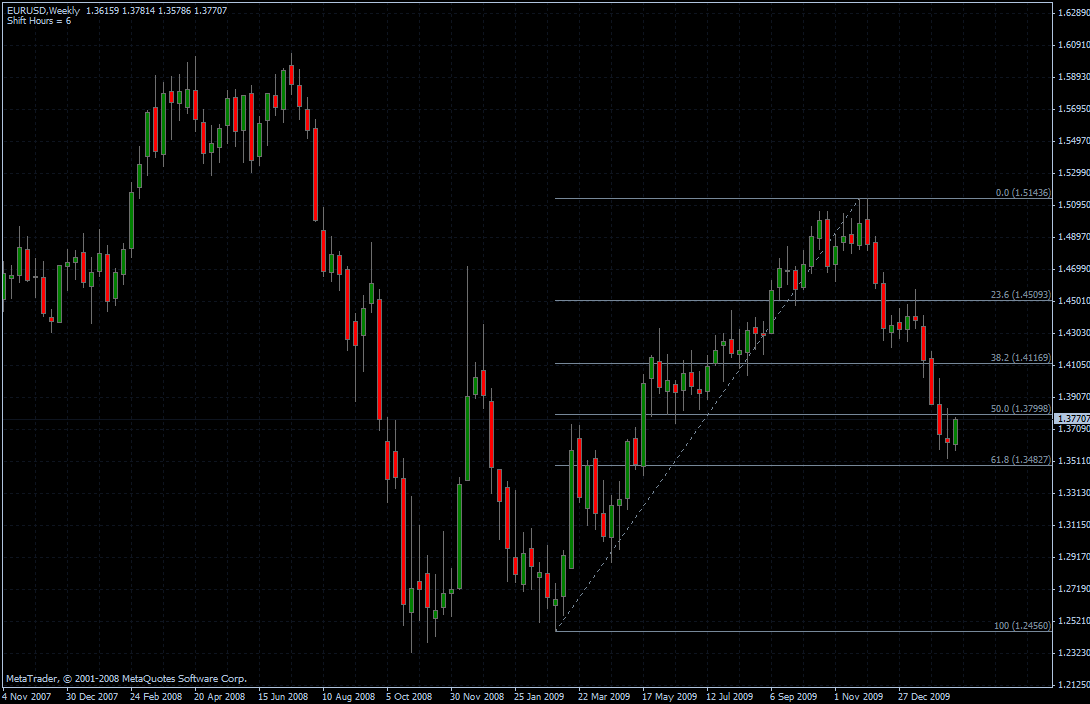Screen dimensions: 1090x704
Task: Click the 1.48970 price scale value
Action: point(1073,236)
